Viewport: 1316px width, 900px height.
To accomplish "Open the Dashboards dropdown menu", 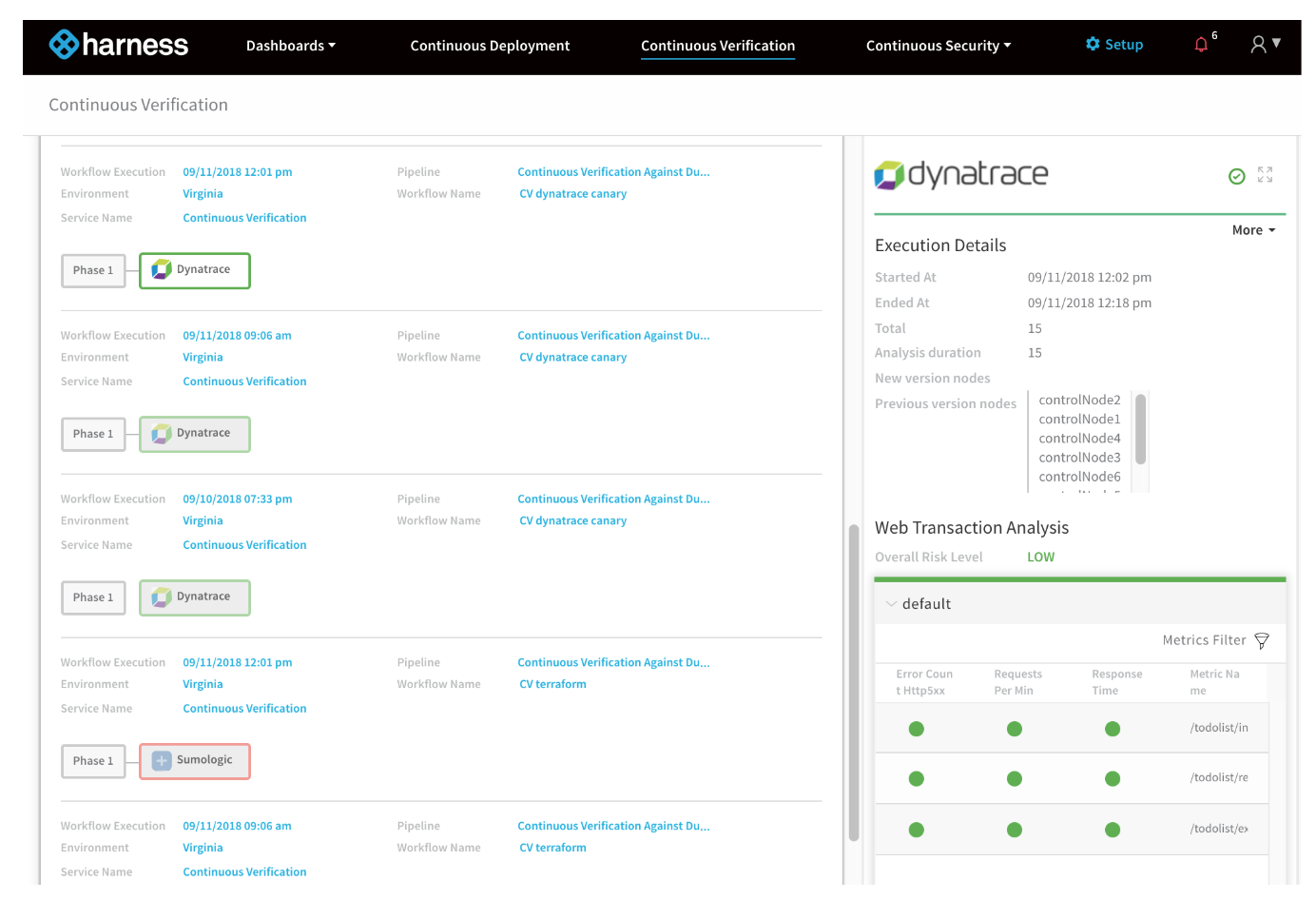I will [291, 46].
